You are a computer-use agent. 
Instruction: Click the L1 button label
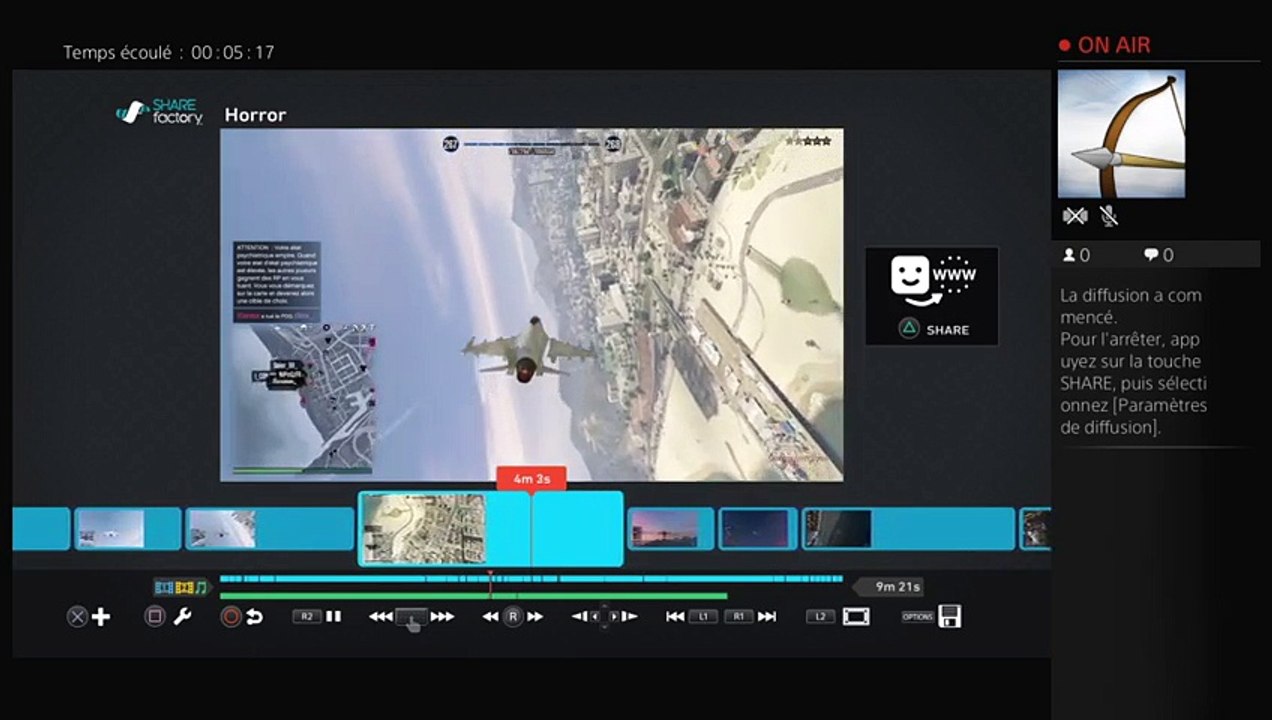click(x=703, y=617)
